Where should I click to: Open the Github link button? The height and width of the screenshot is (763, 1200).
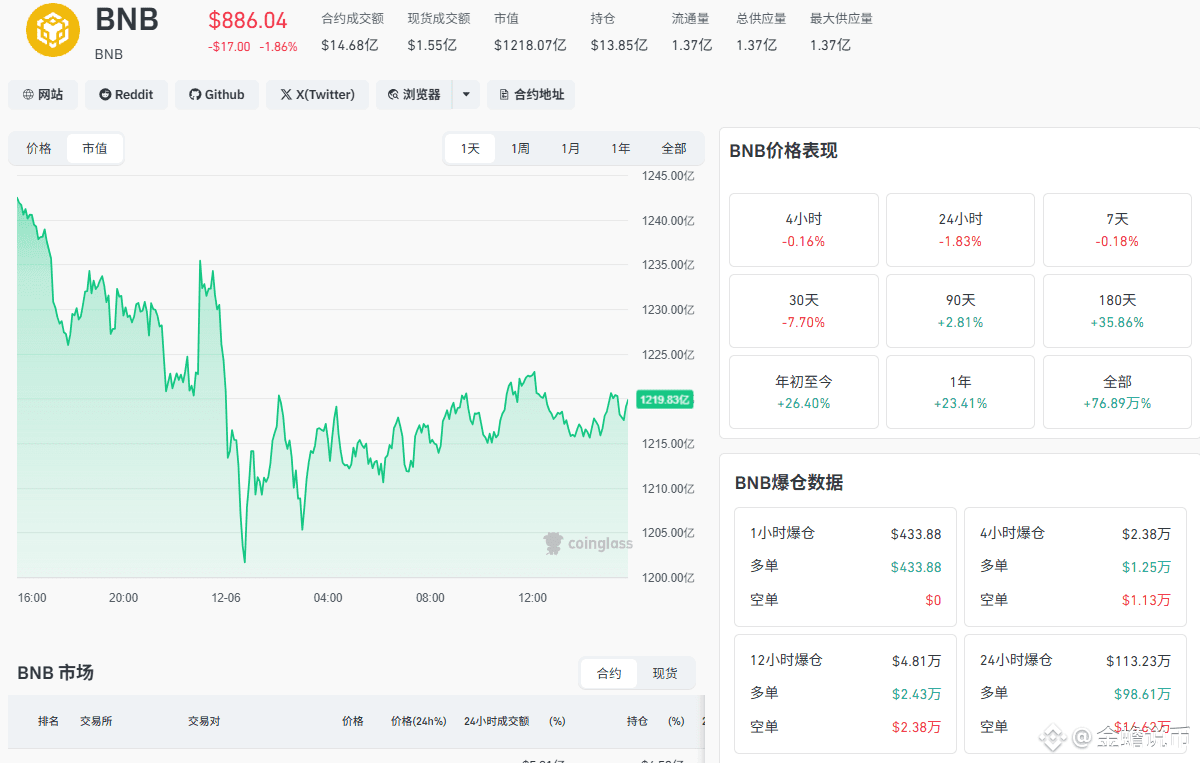coord(217,95)
